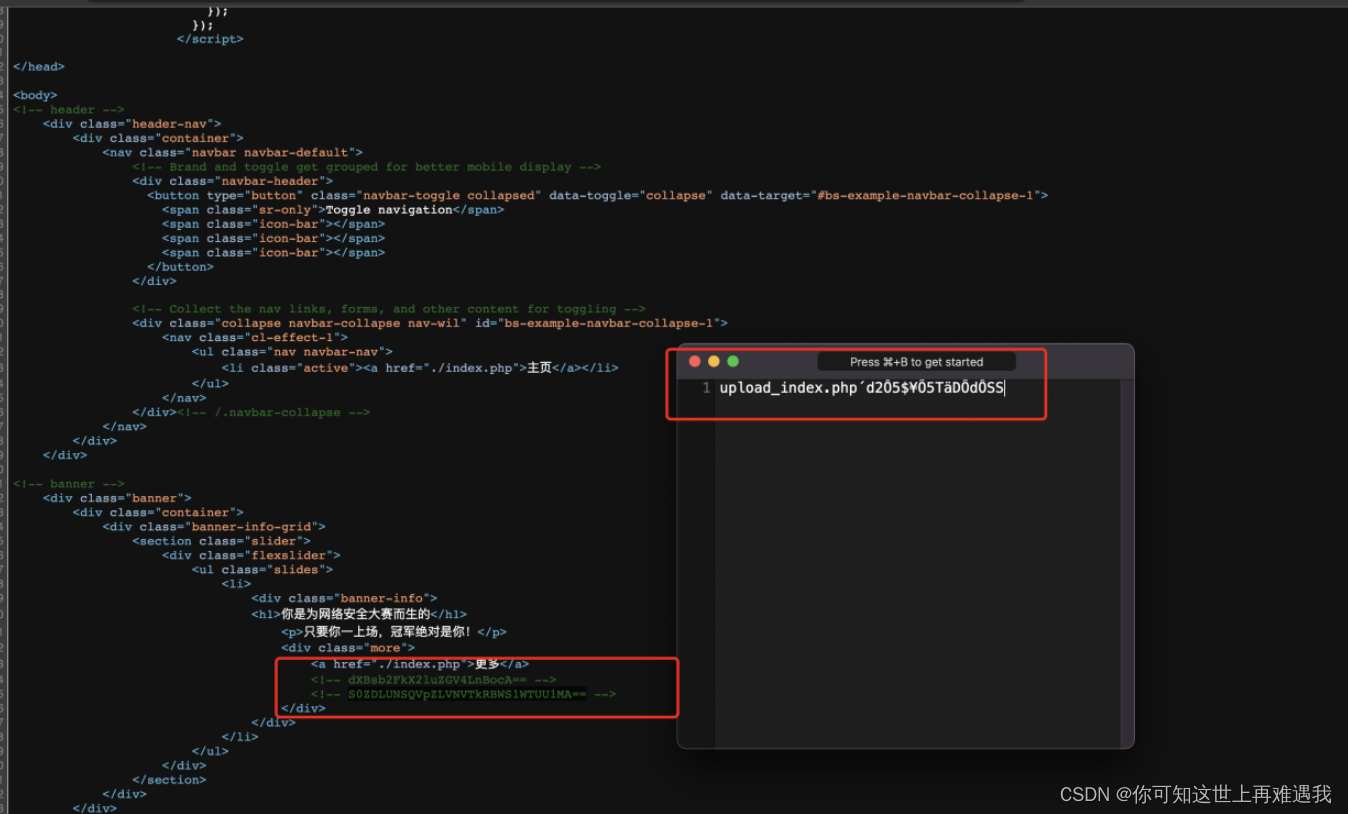The image size is (1348, 814).
Task: Click the ul class 'nav navbar-nav' line
Action: [292, 352]
